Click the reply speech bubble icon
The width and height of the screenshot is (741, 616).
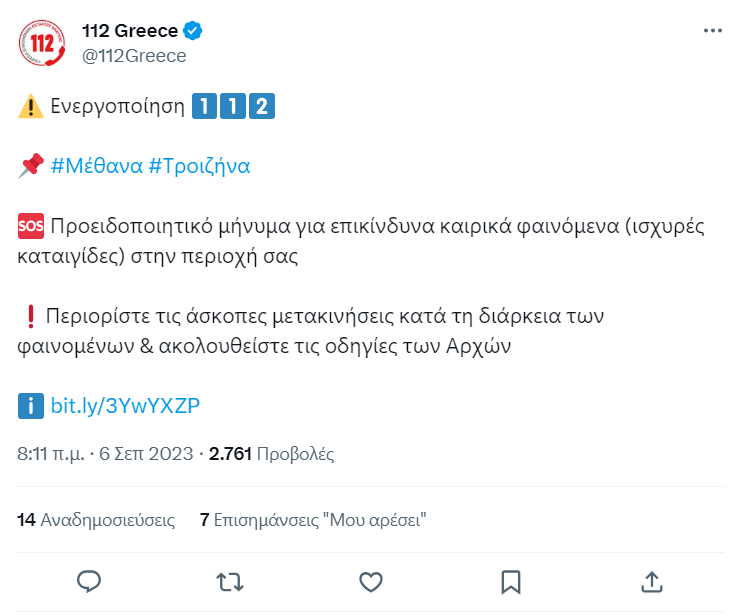click(x=90, y=581)
